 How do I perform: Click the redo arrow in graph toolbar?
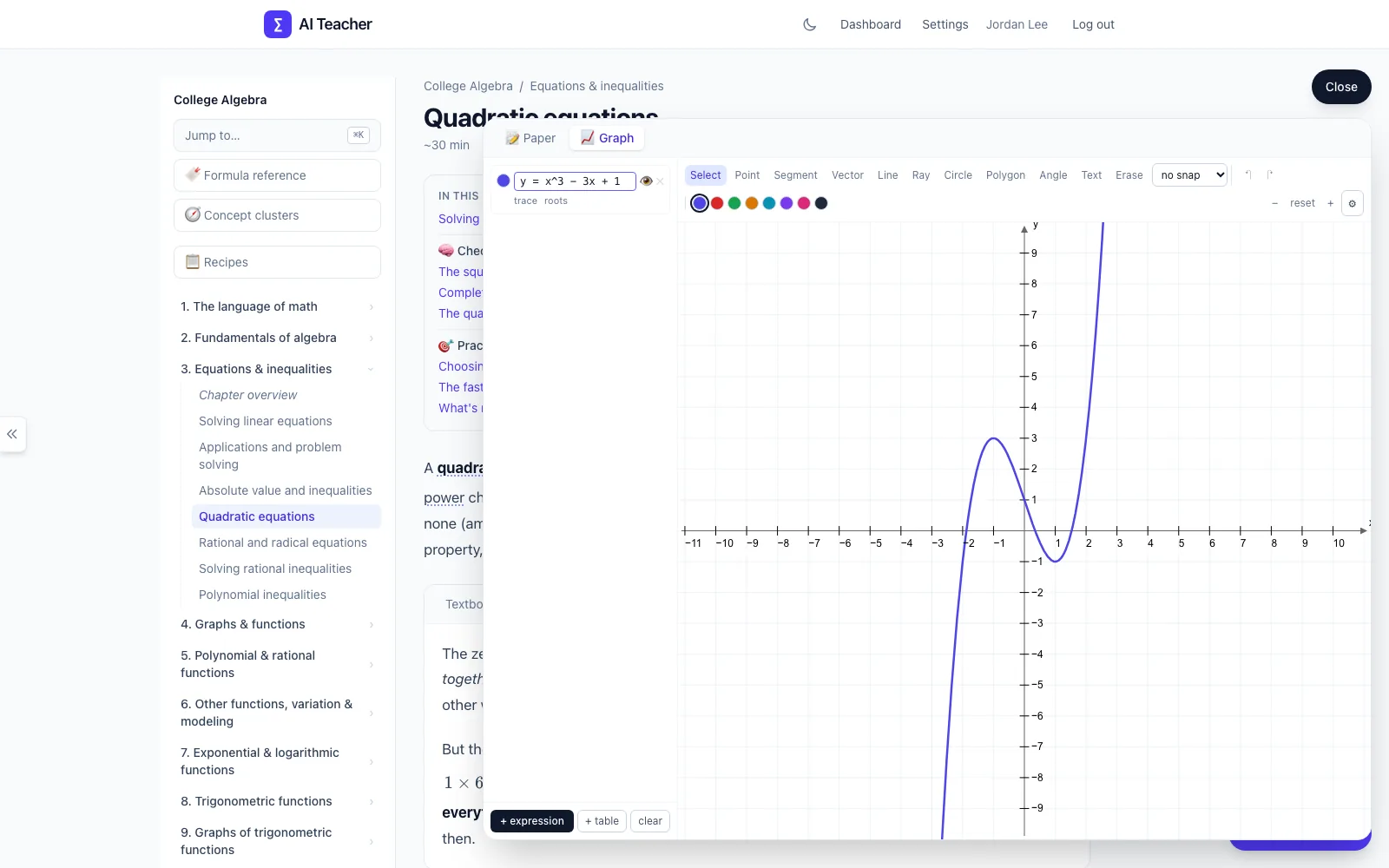point(1270,174)
